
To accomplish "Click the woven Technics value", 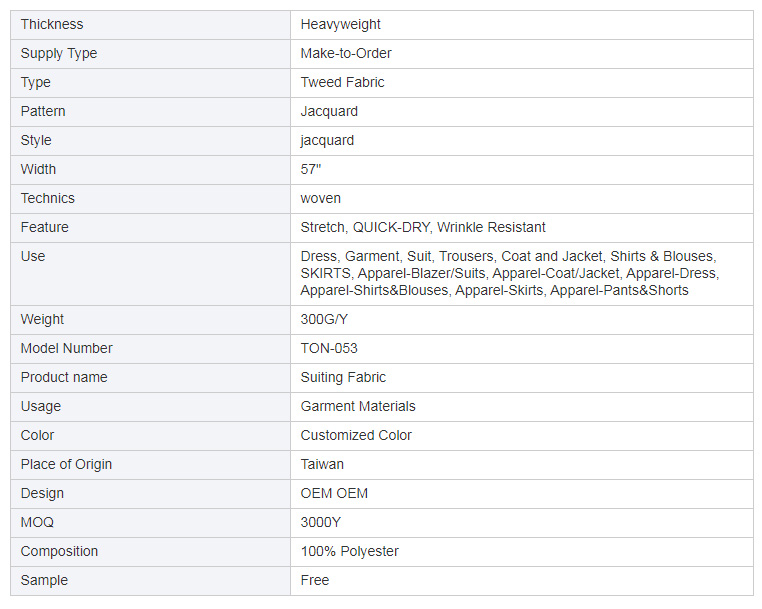I will 320,198.
